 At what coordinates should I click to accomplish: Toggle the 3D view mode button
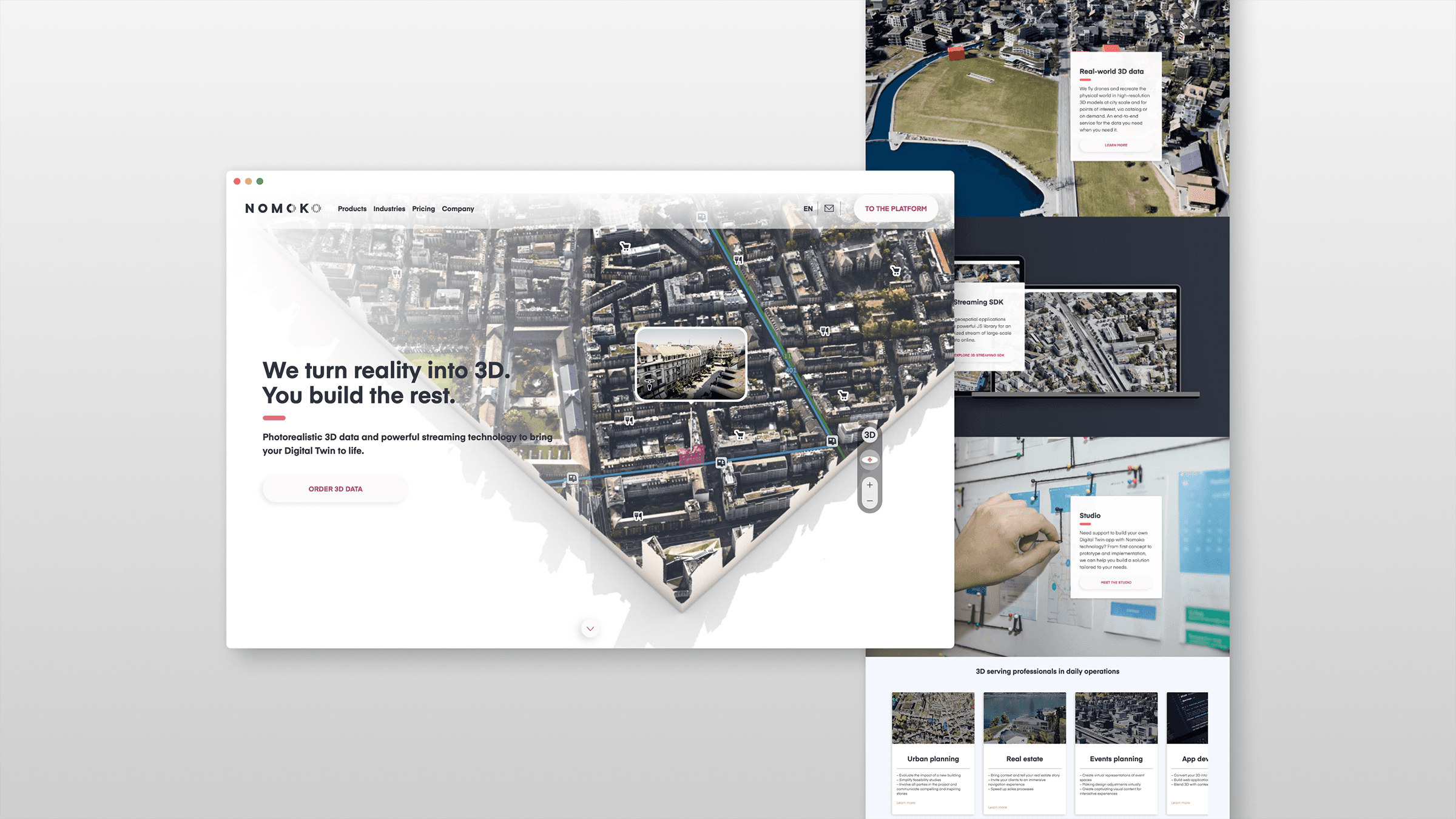tap(869, 435)
